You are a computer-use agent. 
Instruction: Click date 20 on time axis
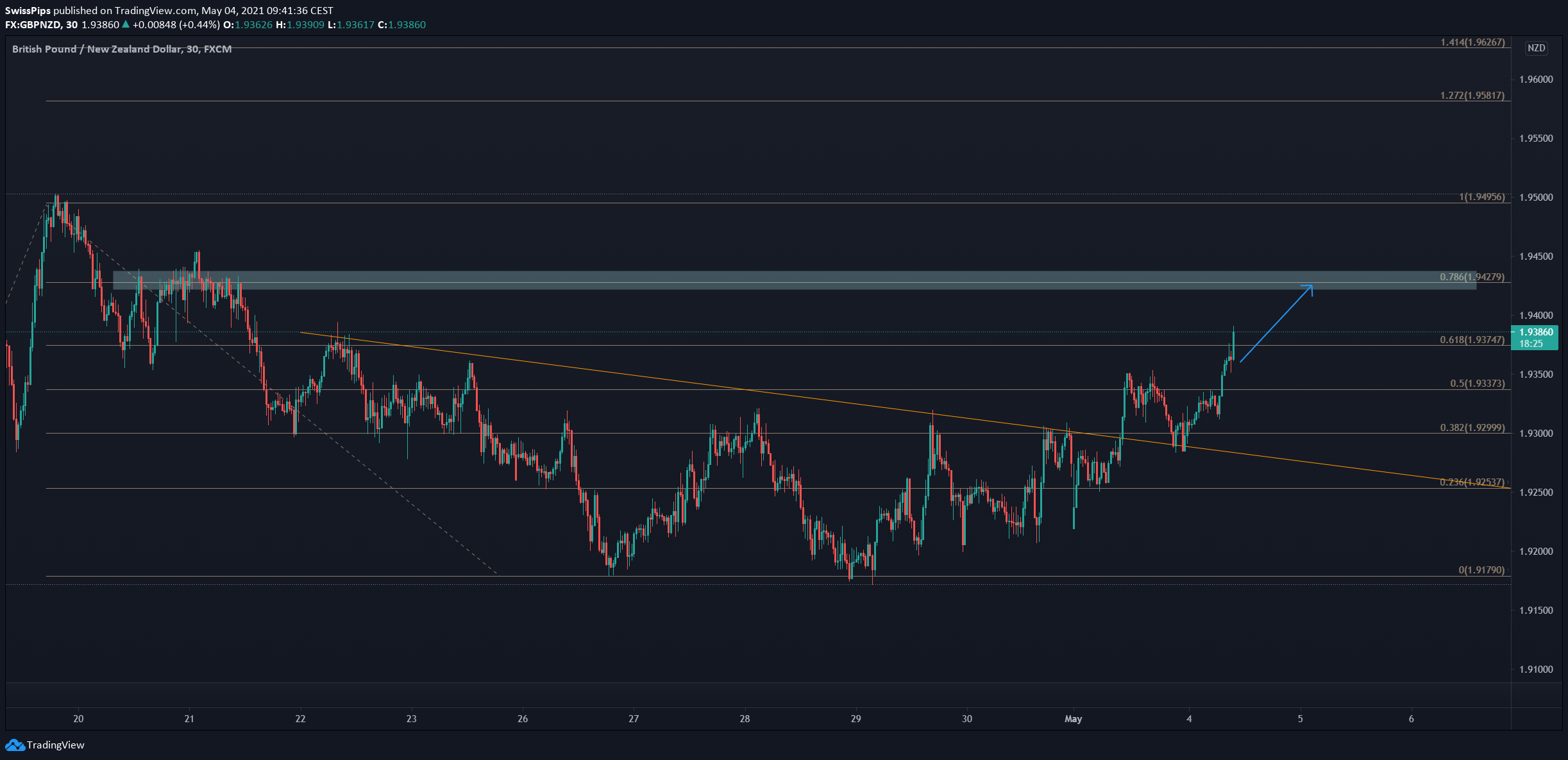point(78,719)
